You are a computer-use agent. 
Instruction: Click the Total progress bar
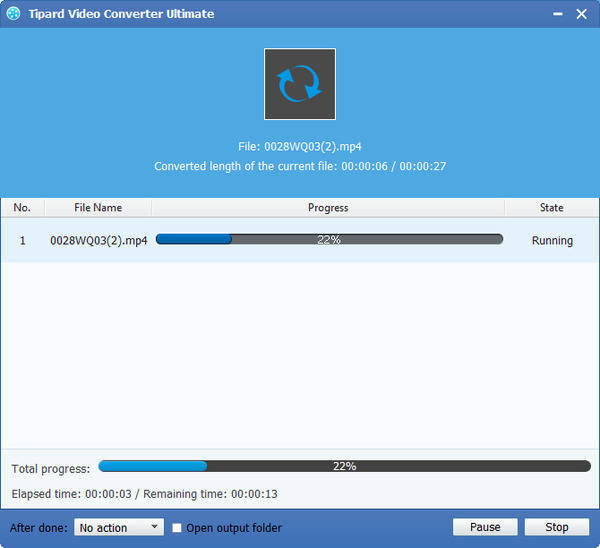pyautogui.click(x=344, y=466)
